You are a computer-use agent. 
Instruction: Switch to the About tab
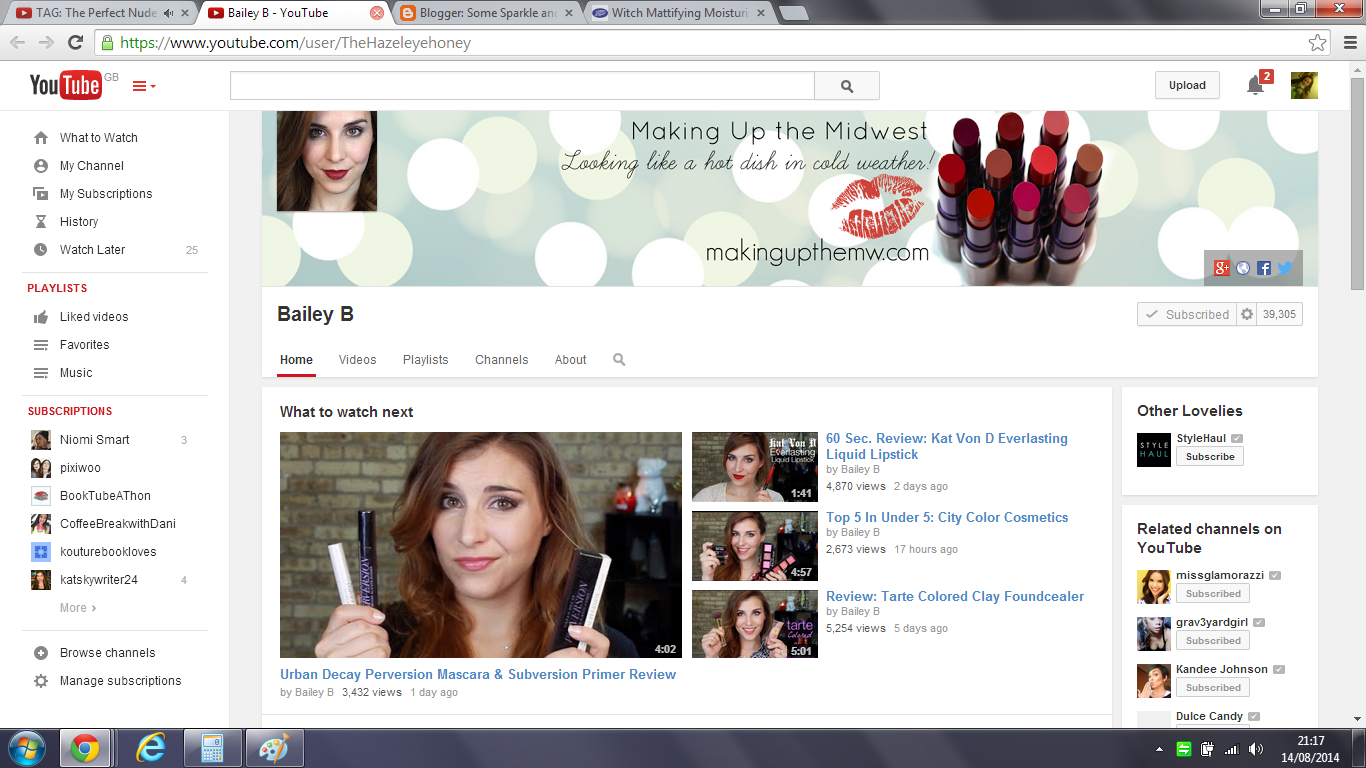[570, 360]
